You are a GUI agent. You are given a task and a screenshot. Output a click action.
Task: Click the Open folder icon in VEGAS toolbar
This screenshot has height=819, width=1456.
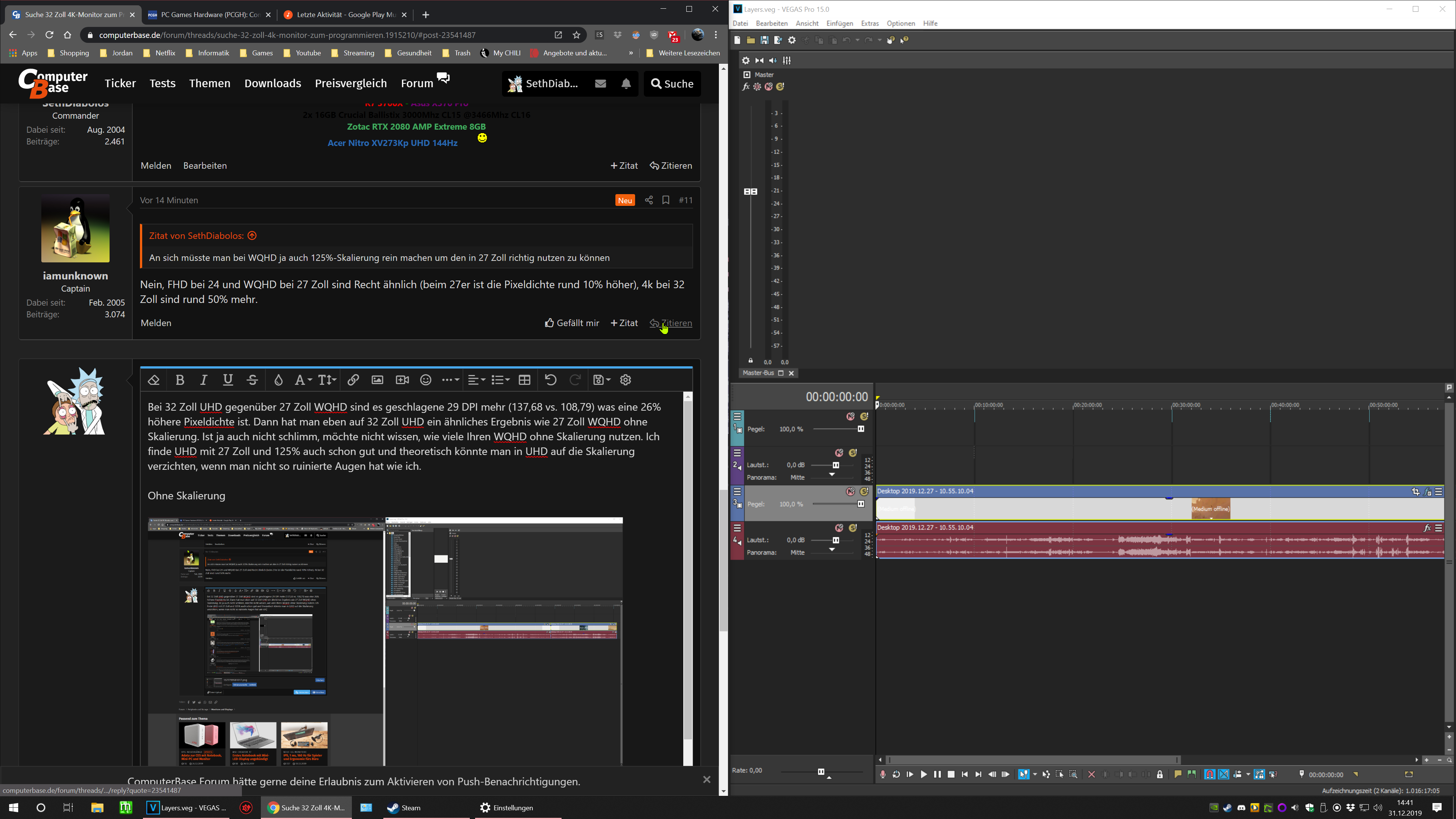coord(751,40)
